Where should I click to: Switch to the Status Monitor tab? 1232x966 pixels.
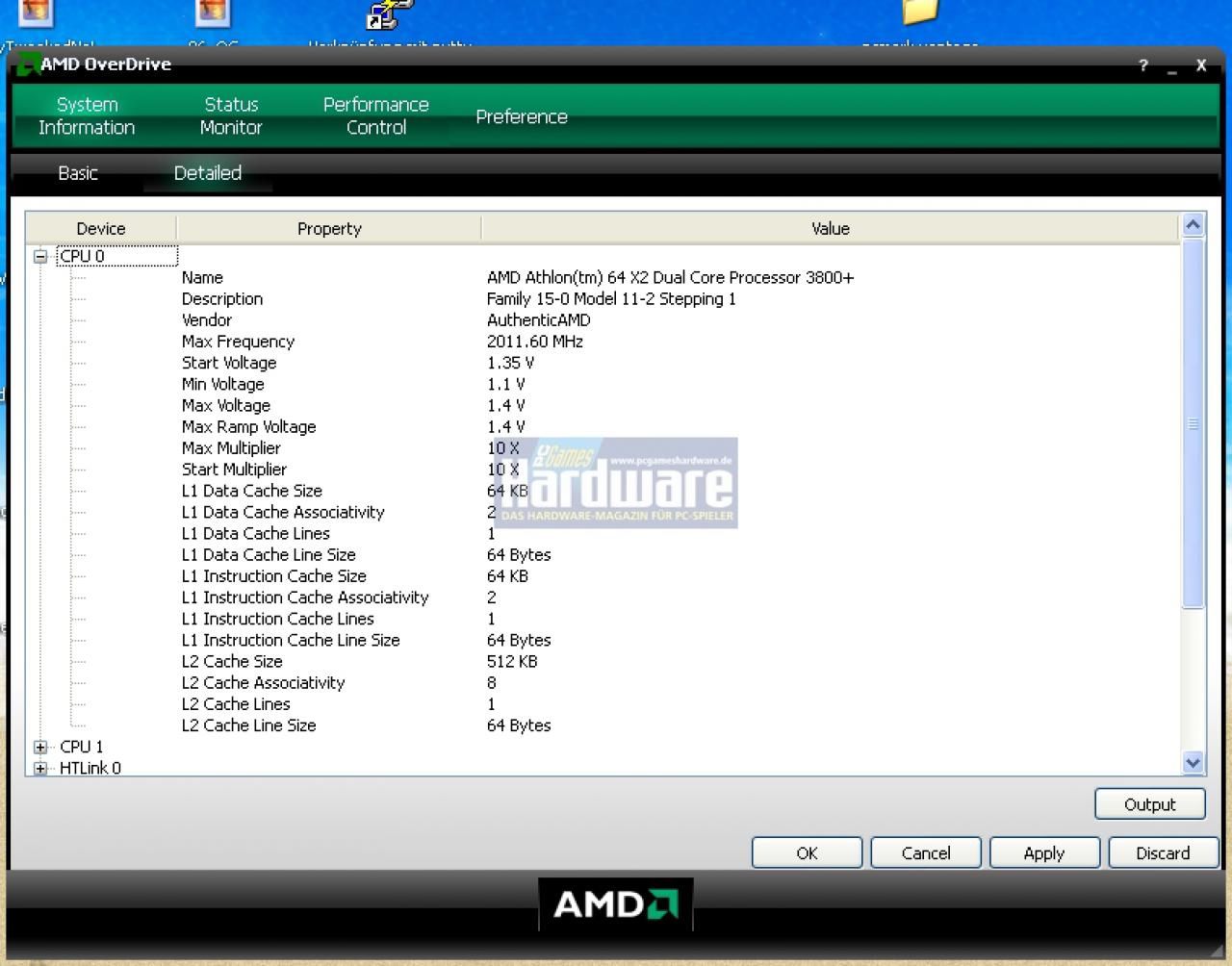231,115
